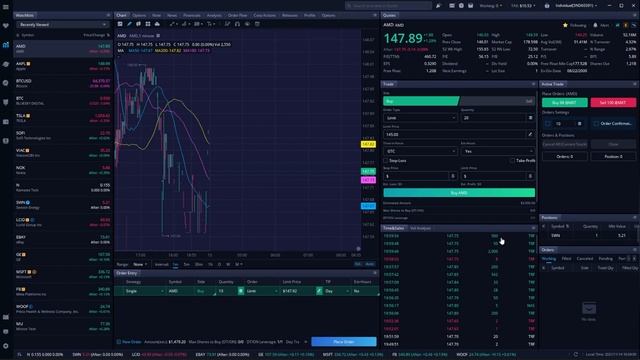This screenshot has height=360, width=640.
Task: Open the Options tab next to Chart
Action: 139,15
